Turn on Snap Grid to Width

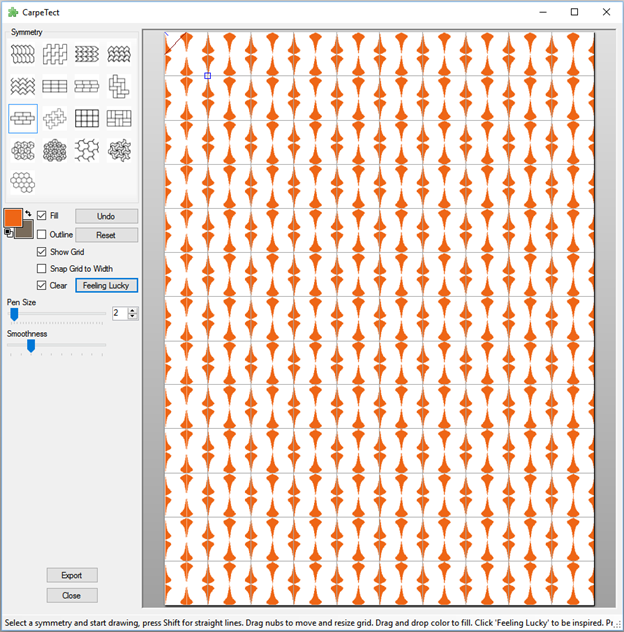[x=42, y=269]
